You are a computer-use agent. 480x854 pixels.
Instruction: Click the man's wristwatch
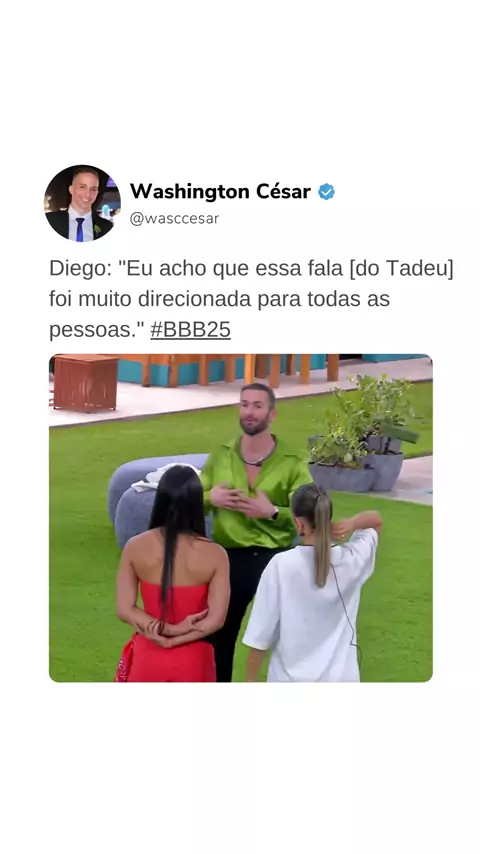point(275,513)
